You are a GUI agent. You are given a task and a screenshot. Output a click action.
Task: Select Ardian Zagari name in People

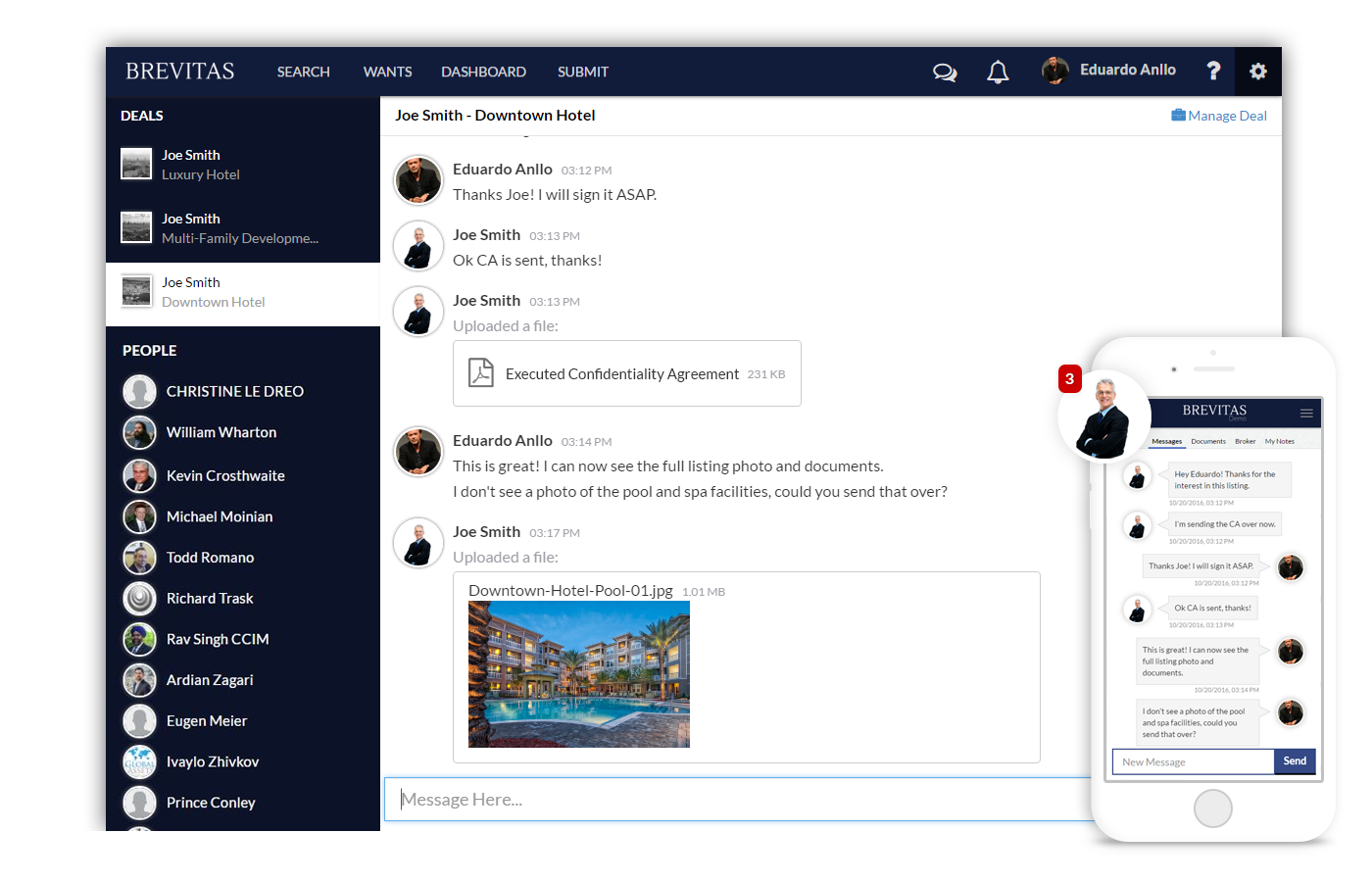pos(210,680)
